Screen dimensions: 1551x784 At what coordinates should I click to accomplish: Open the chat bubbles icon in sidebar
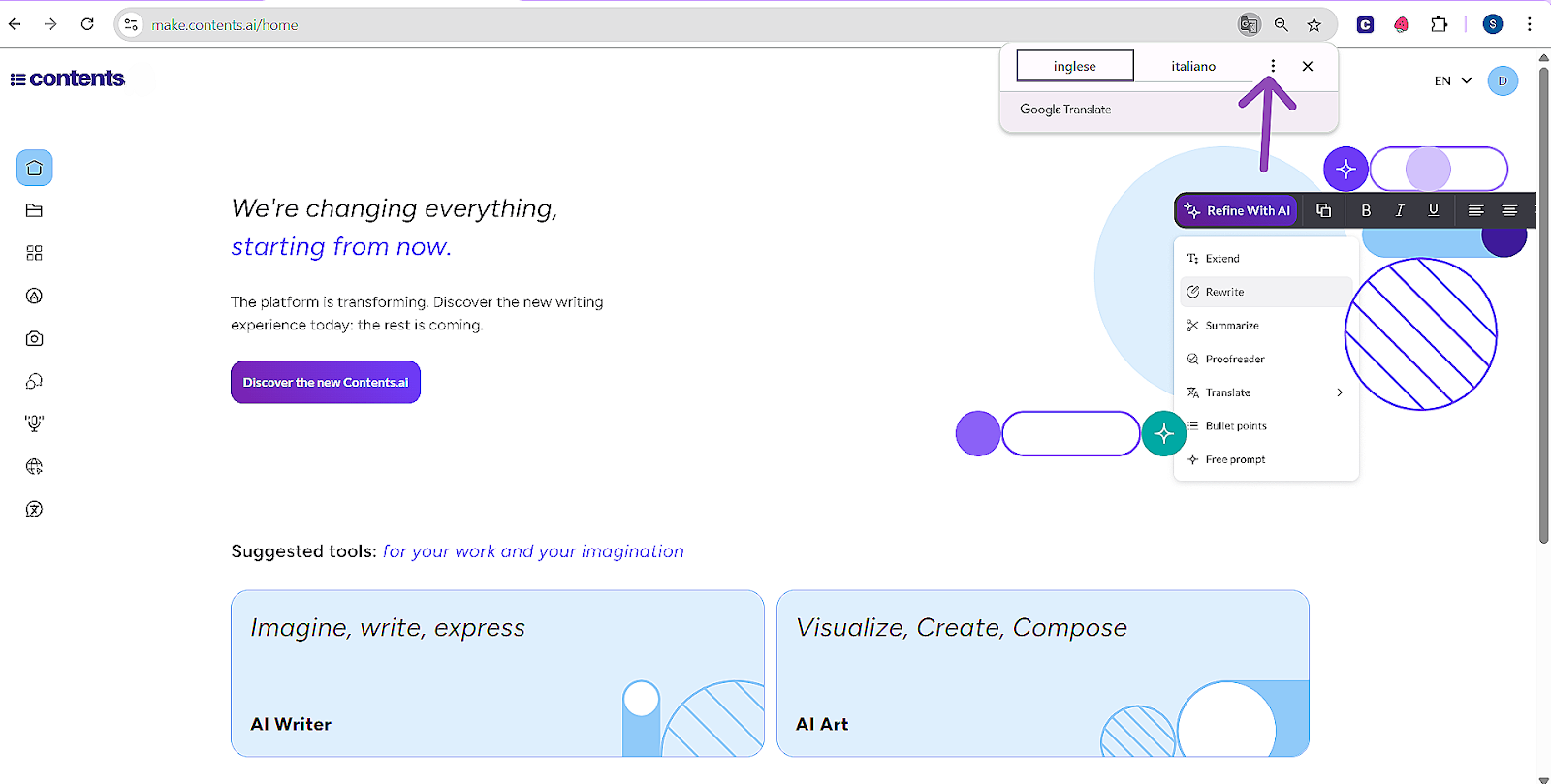coord(34,381)
